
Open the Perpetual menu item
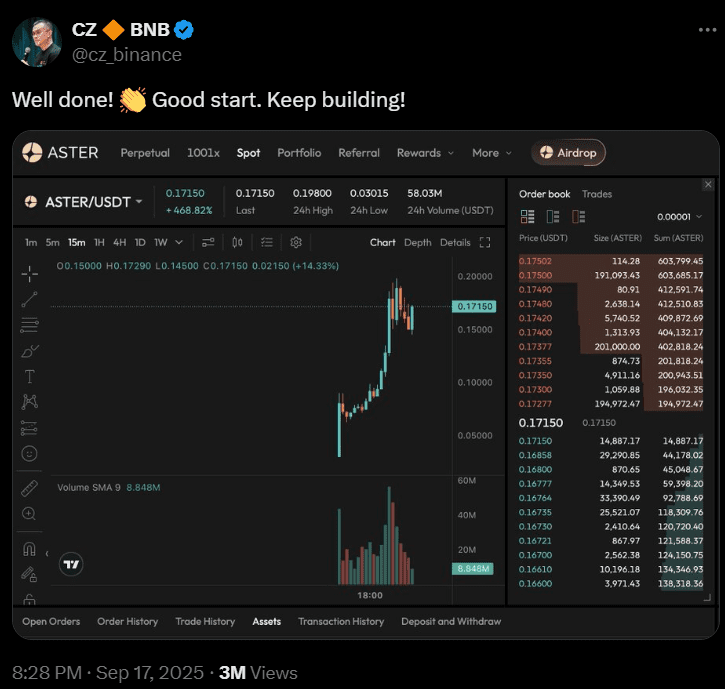click(145, 153)
